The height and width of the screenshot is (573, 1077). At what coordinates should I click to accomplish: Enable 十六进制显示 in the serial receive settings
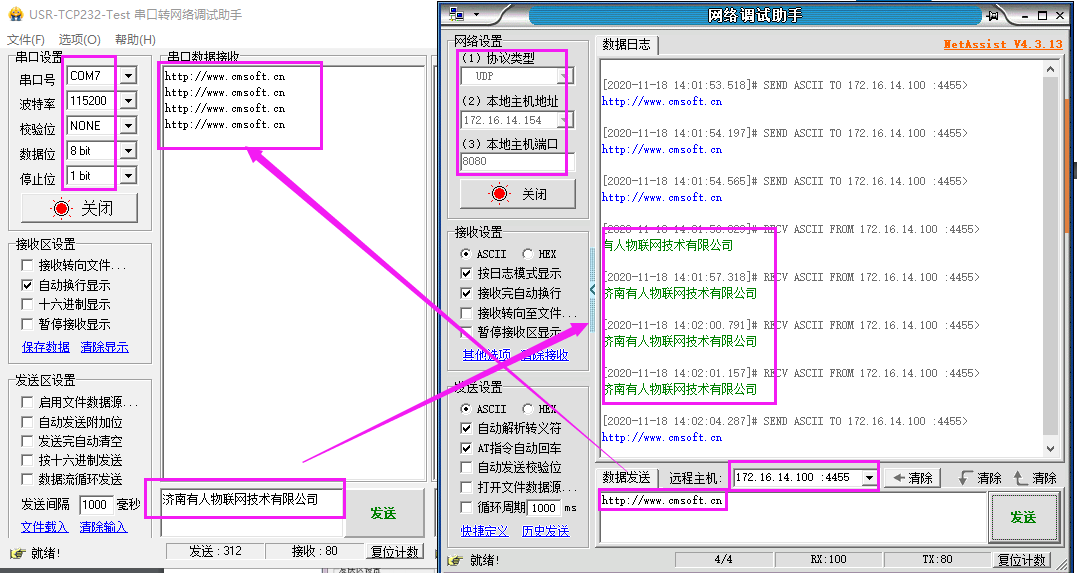tap(28, 304)
